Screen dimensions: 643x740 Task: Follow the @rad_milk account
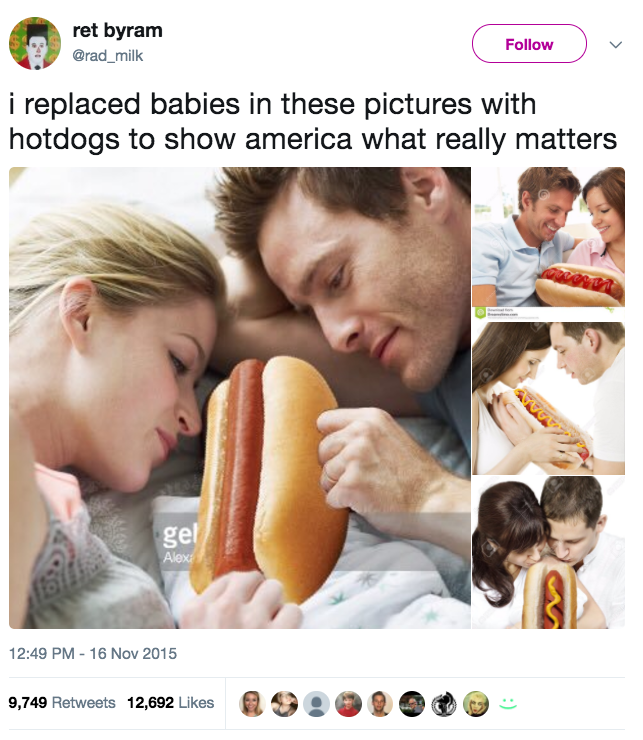pyautogui.click(x=529, y=43)
